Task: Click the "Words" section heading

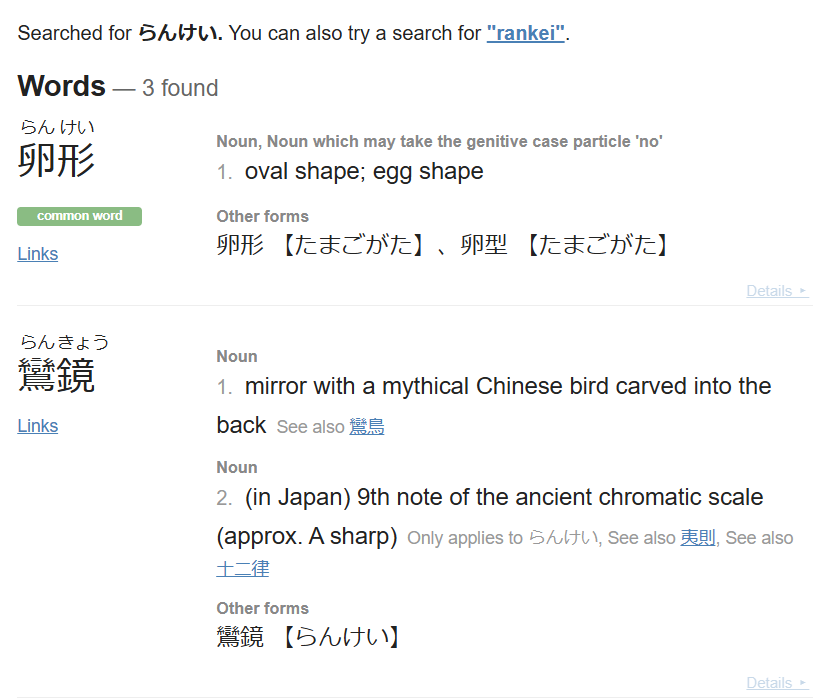Action: (x=61, y=87)
